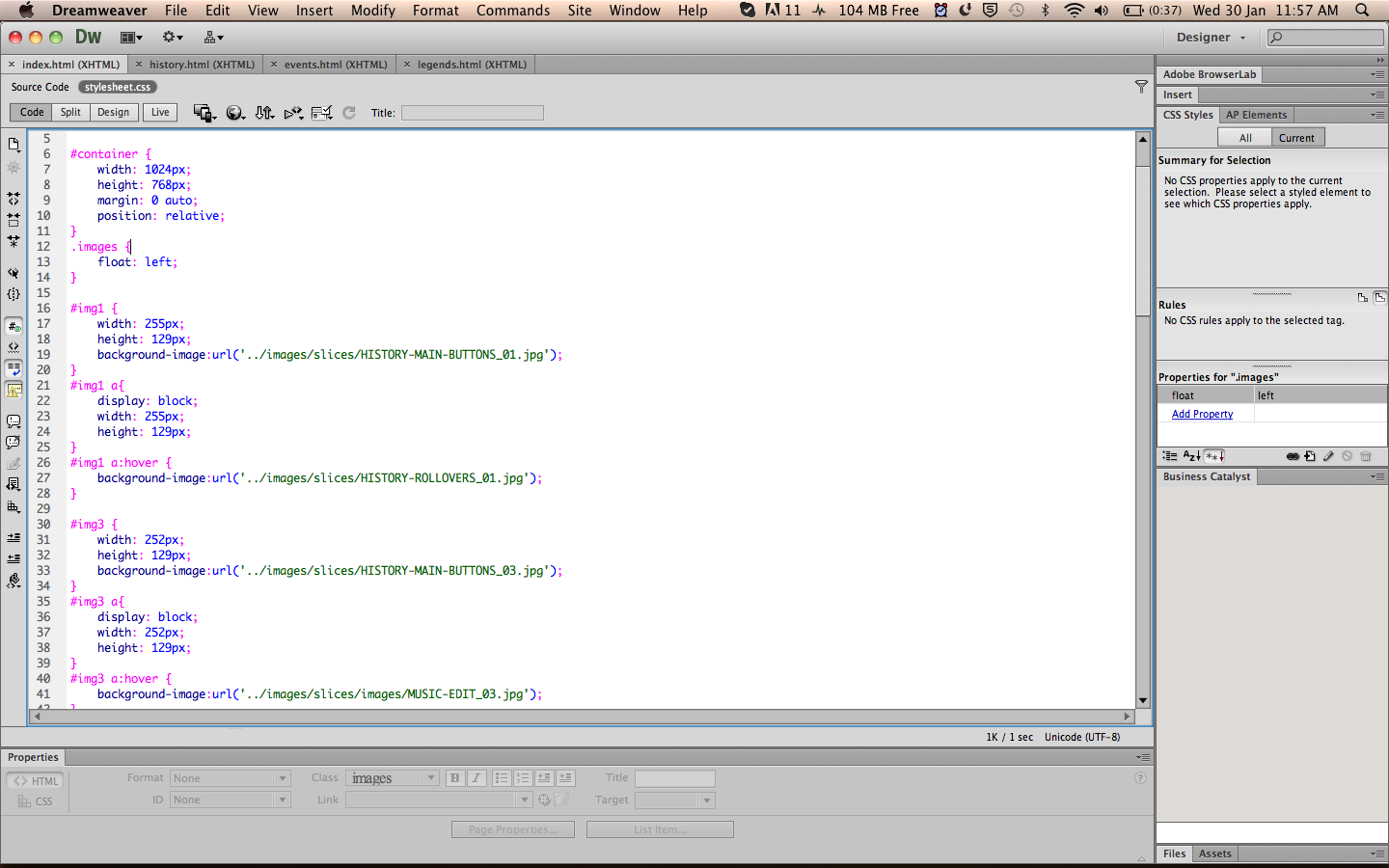1389x868 pixels.
Task: Click the Files panel tab
Action: pyautogui.click(x=1174, y=854)
